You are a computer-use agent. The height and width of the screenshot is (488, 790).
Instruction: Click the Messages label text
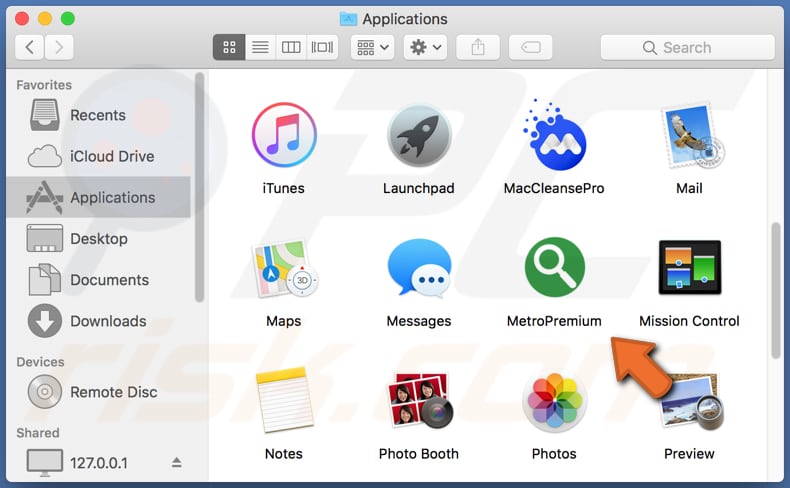[x=419, y=321]
